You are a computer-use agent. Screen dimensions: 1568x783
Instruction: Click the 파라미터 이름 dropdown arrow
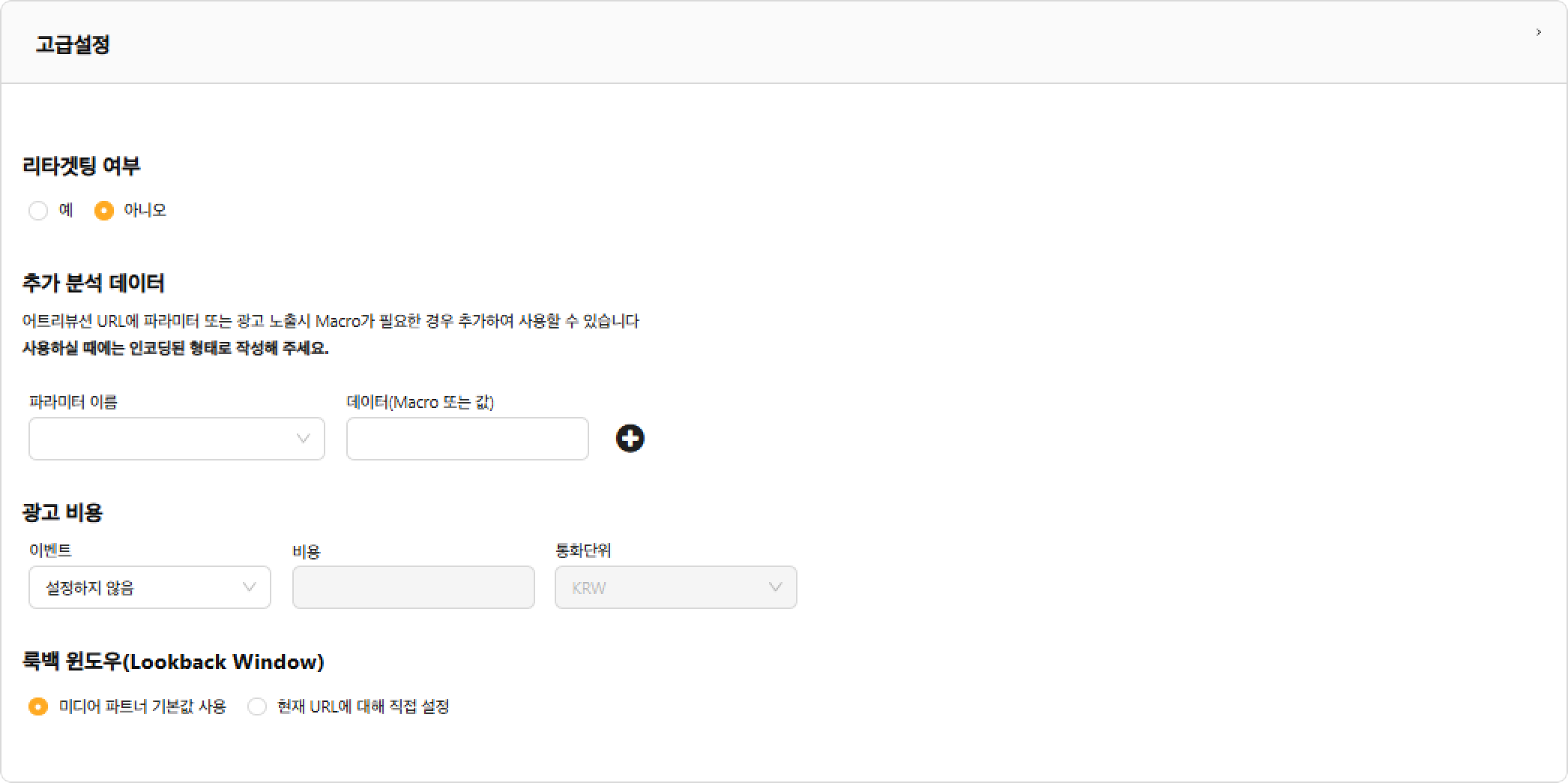(303, 439)
